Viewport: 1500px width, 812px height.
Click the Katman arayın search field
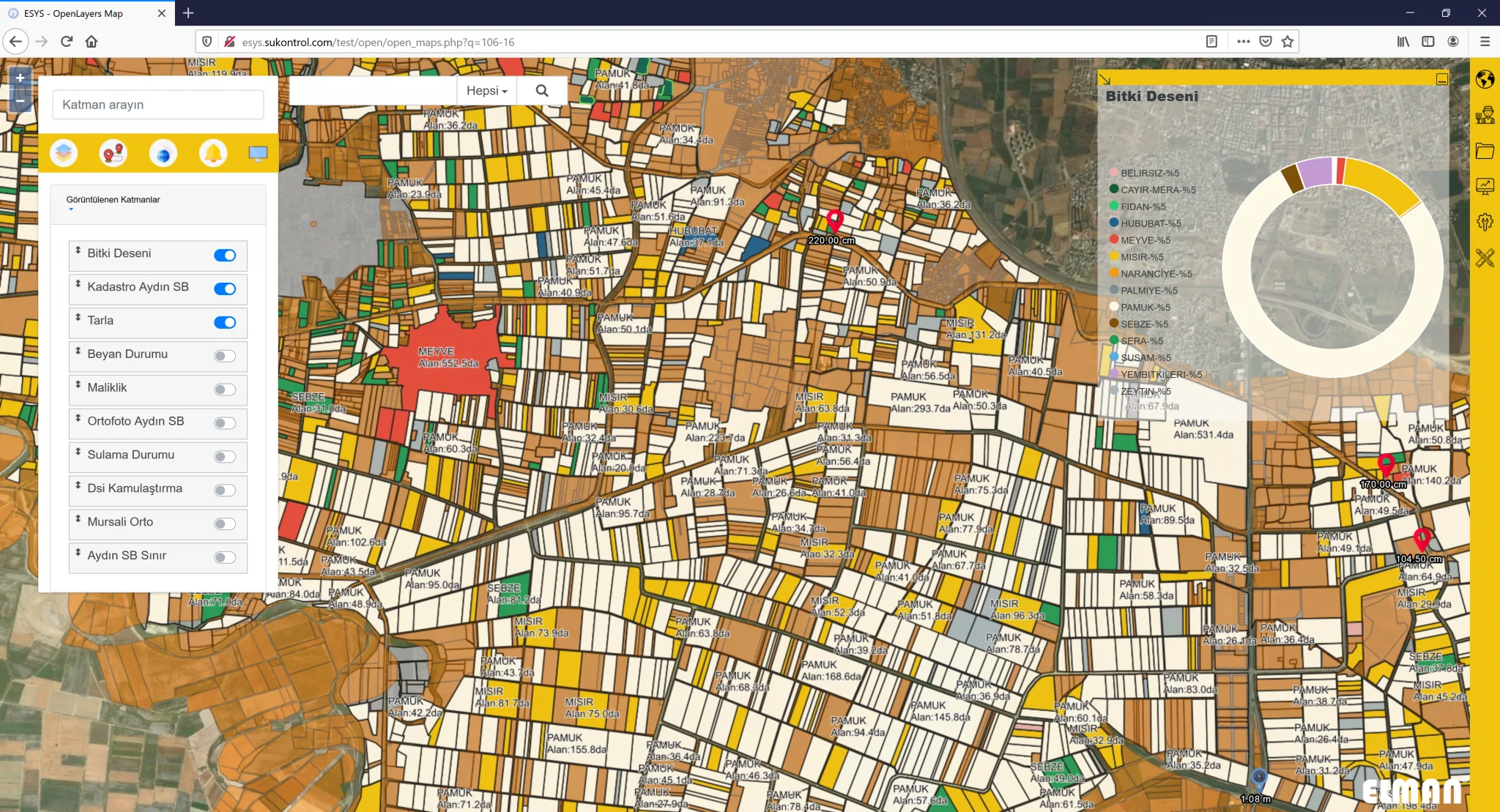point(157,105)
